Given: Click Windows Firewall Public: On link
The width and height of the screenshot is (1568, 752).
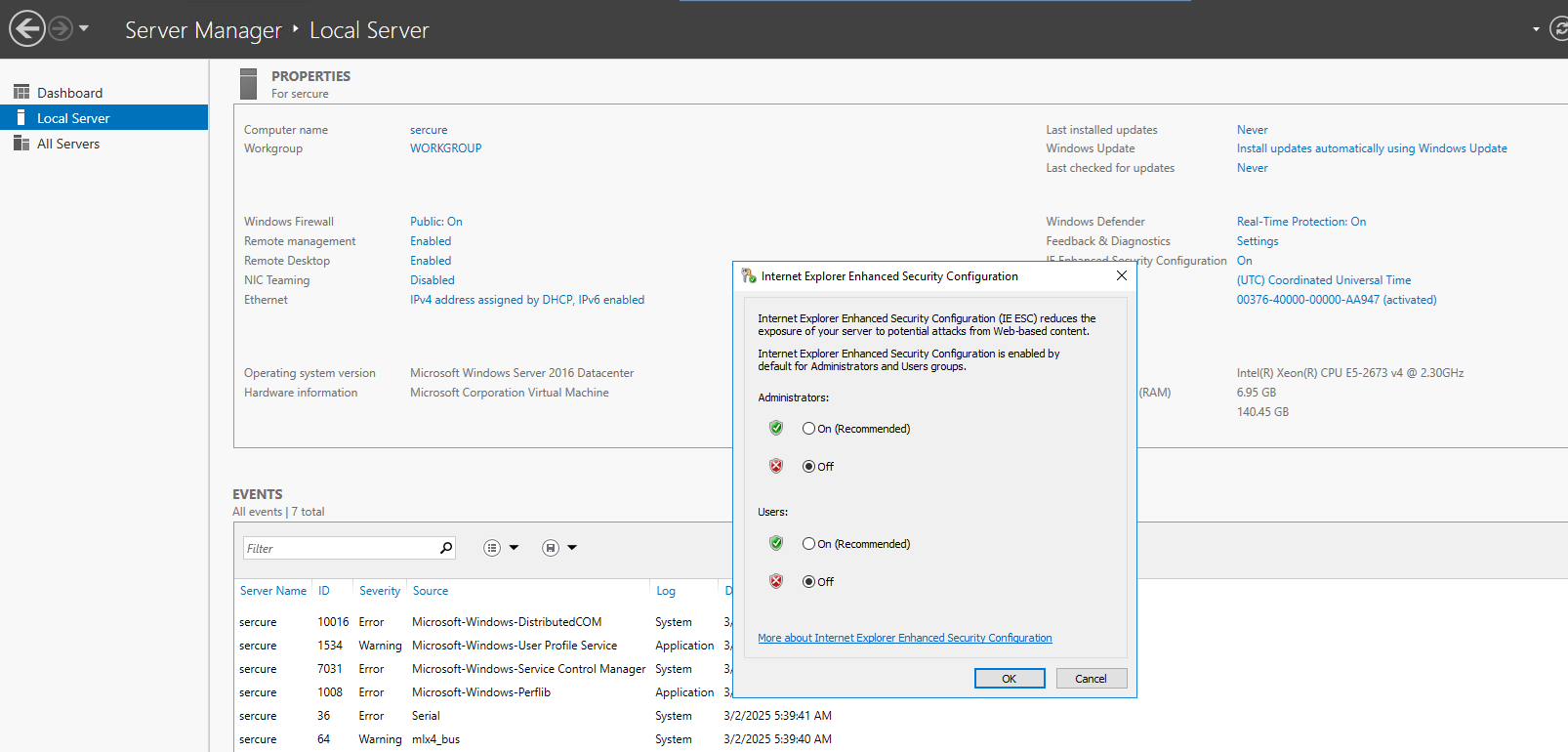Looking at the screenshot, I should pos(436,222).
